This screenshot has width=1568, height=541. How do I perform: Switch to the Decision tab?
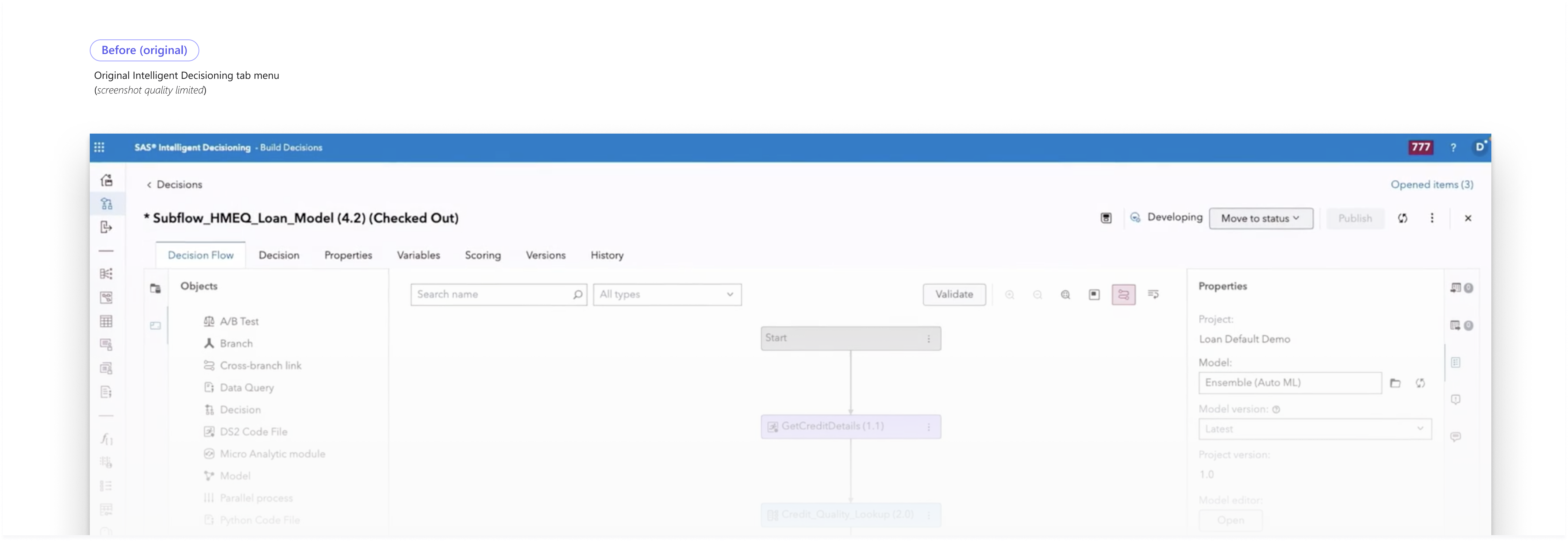279,255
